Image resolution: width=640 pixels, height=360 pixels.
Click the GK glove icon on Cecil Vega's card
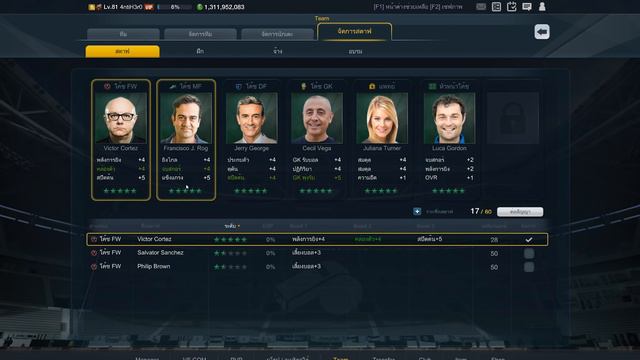(303, 86)
